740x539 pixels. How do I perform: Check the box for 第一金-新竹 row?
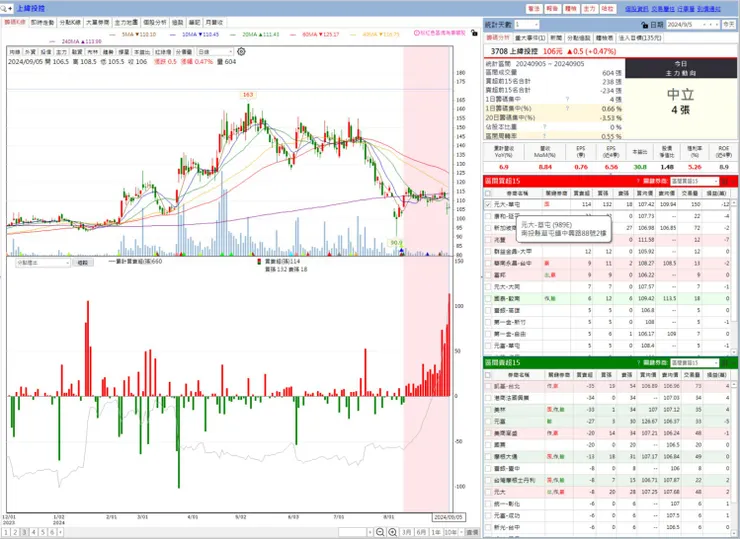488,322
